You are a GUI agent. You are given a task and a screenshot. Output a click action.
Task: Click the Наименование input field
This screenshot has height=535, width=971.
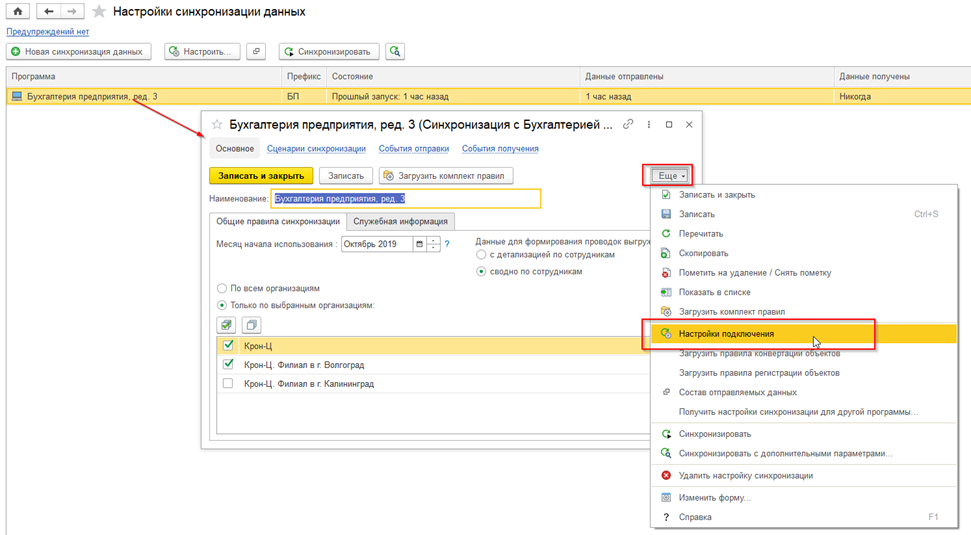[x=406, y=199]
